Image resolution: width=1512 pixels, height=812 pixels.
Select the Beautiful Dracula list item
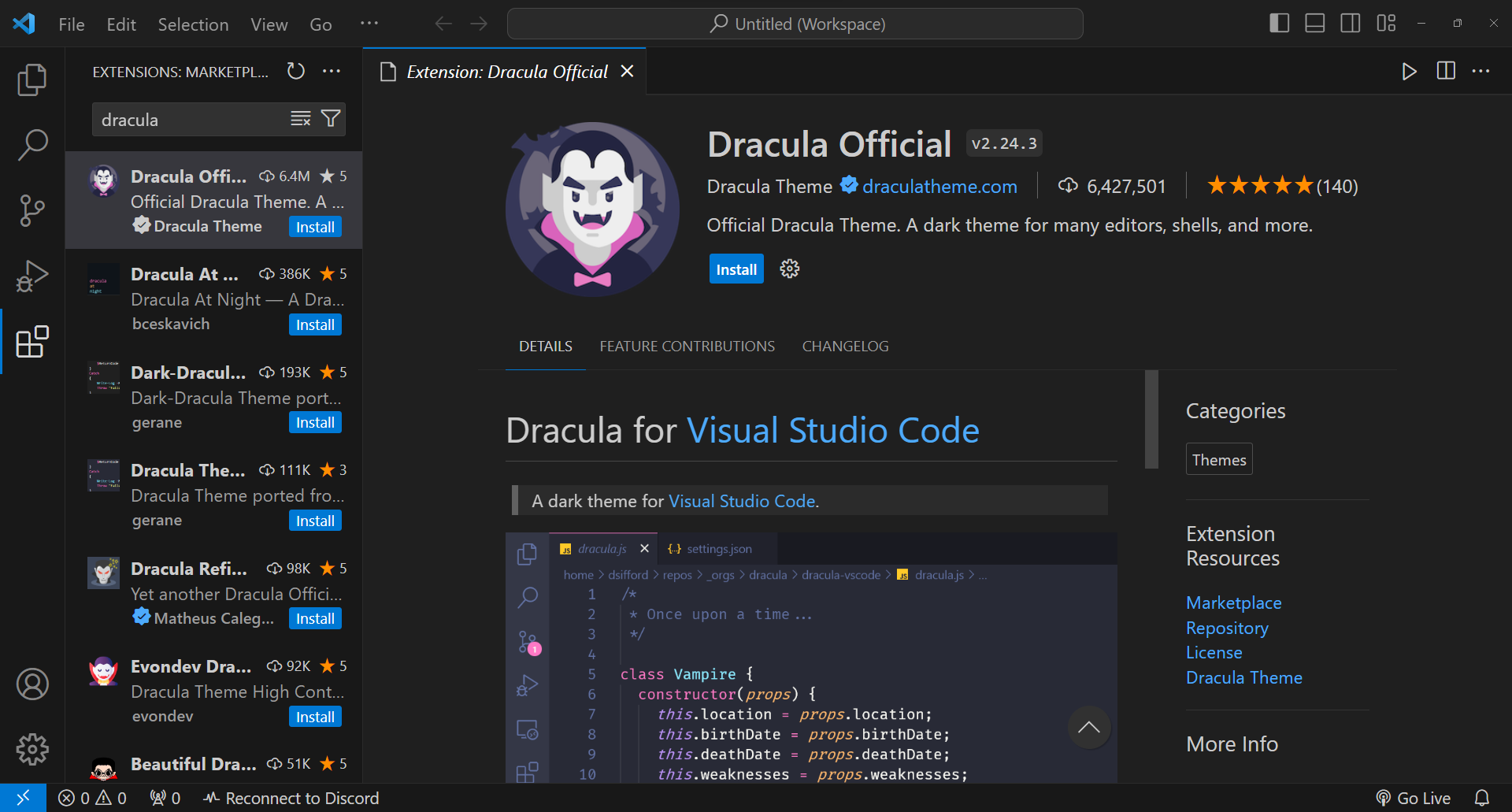click(x=213, y=764)
